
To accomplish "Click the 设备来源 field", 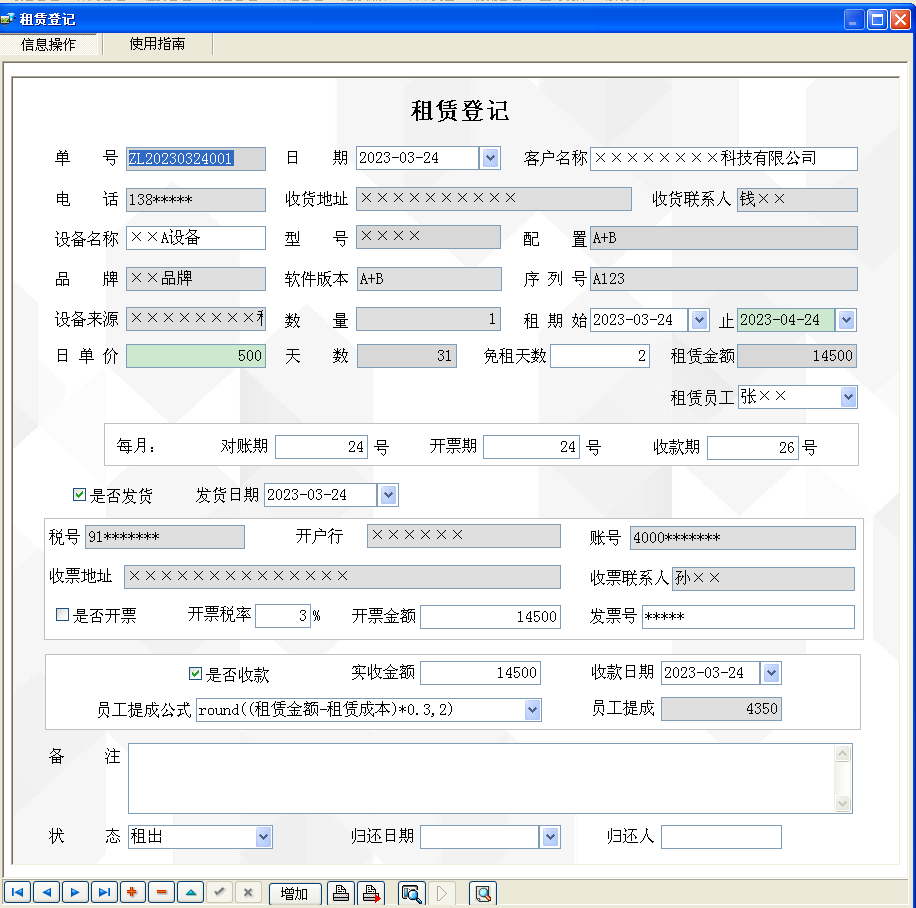I will (x=196, y=318).
